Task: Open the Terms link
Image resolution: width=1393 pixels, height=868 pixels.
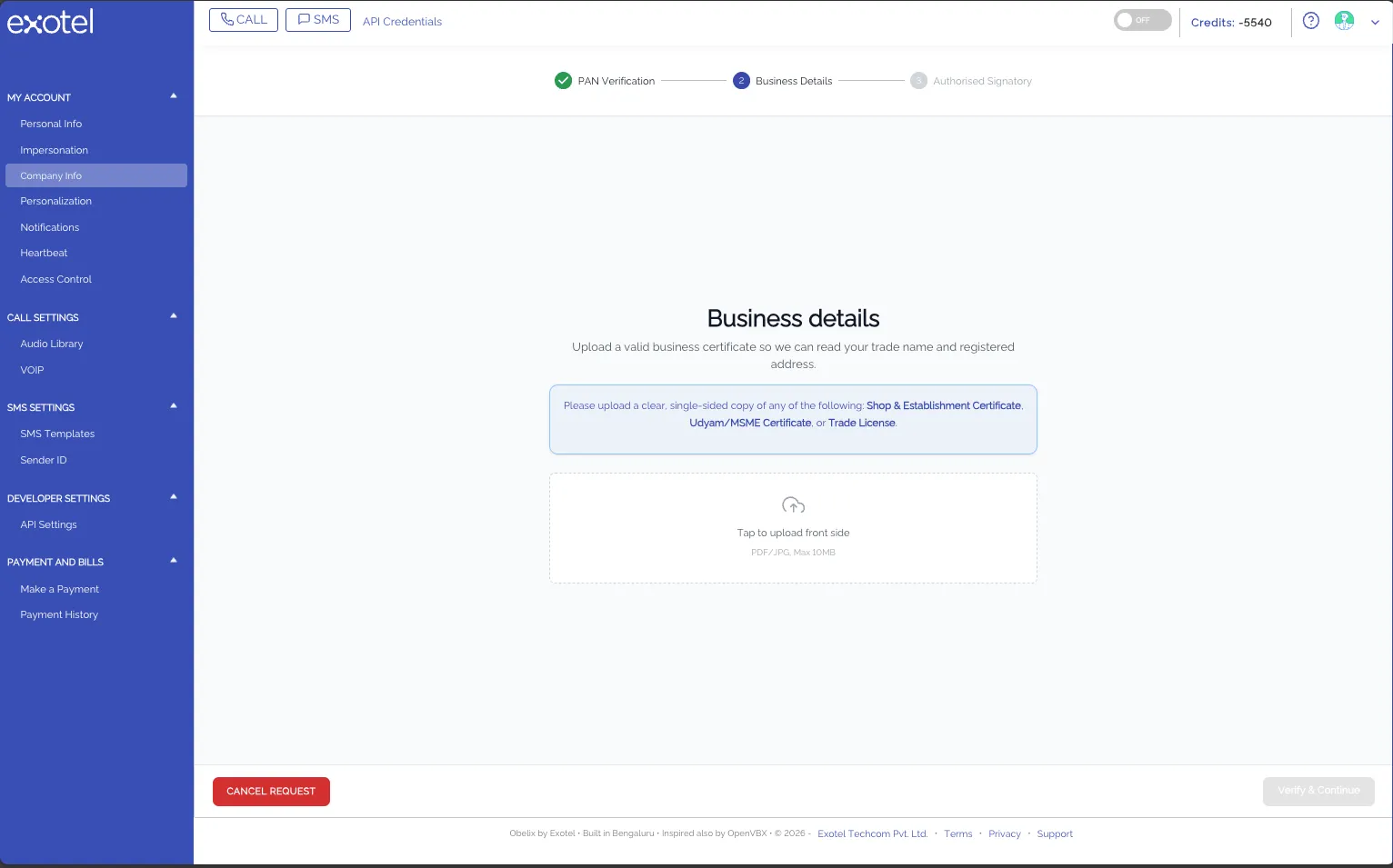Action: click(957, 833)
